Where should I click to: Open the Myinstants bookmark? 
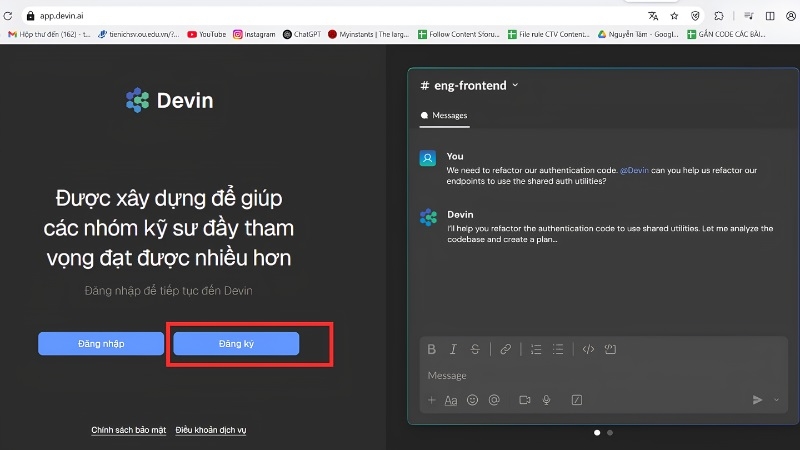tap(369, 34)
